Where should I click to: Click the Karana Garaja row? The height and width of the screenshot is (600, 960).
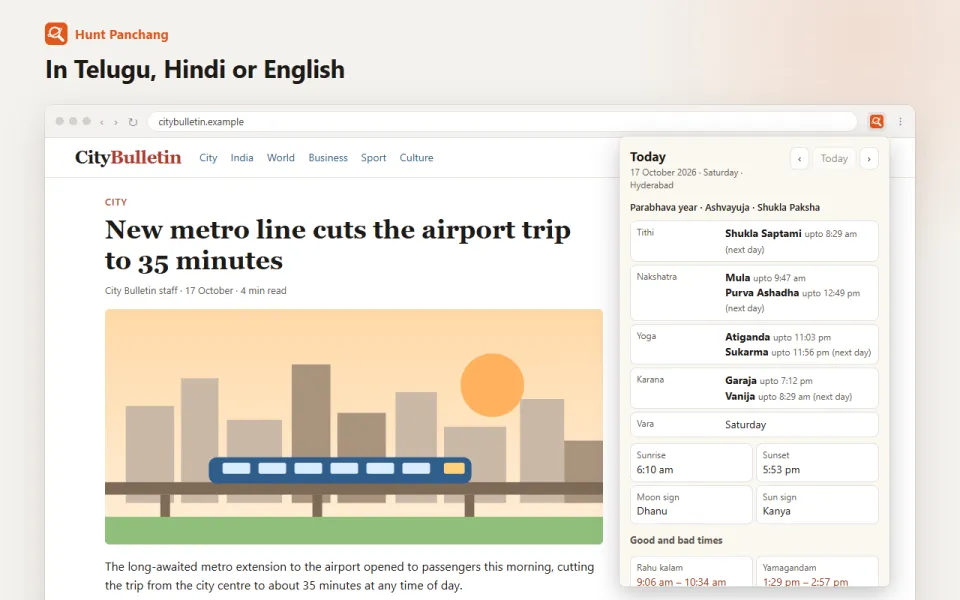pyautogui.click(x=754, y=388)
